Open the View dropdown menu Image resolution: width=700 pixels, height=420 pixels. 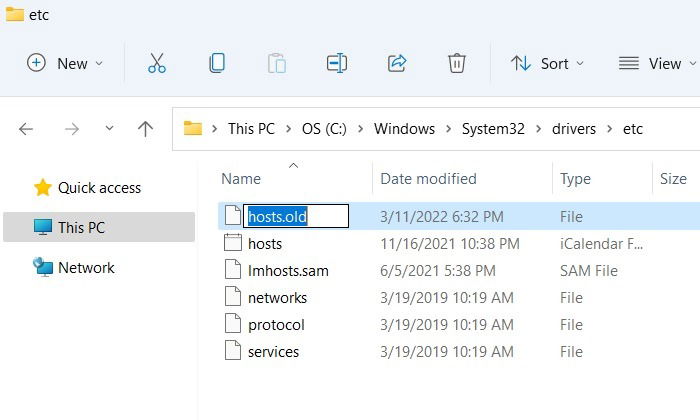(x=657, y=63)
